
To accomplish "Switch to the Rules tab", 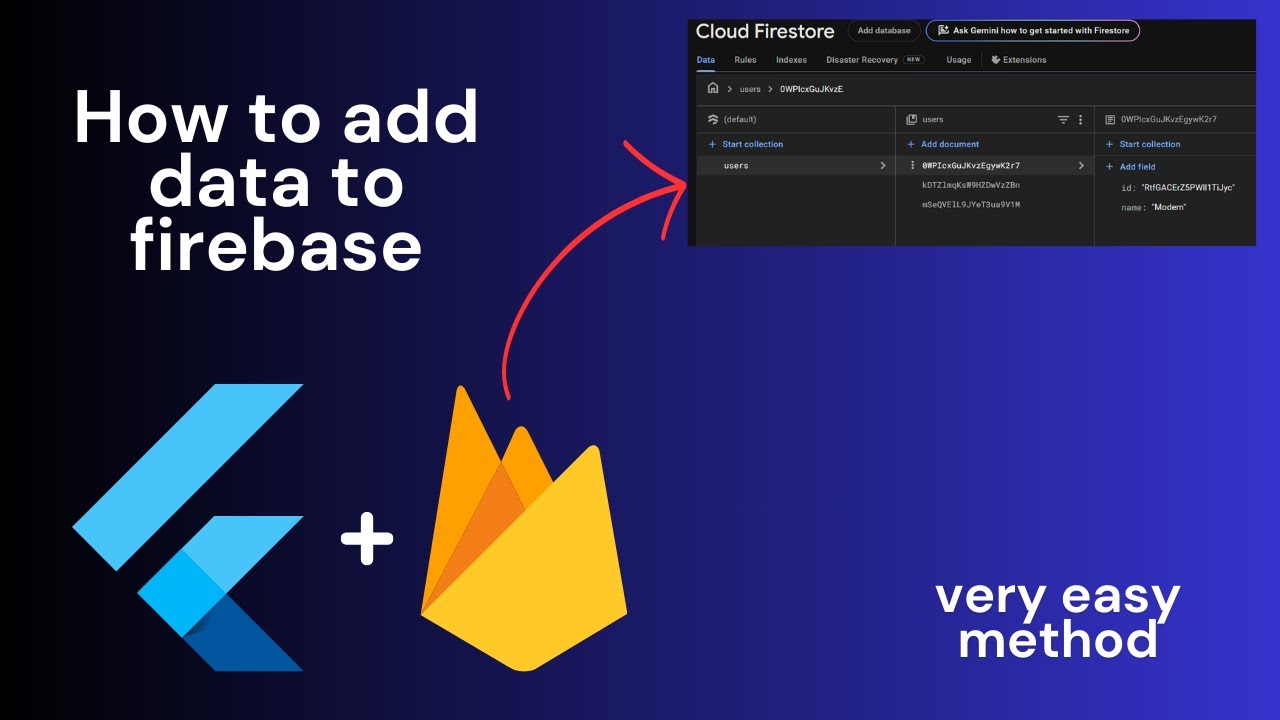I will [x=745, y=60].
